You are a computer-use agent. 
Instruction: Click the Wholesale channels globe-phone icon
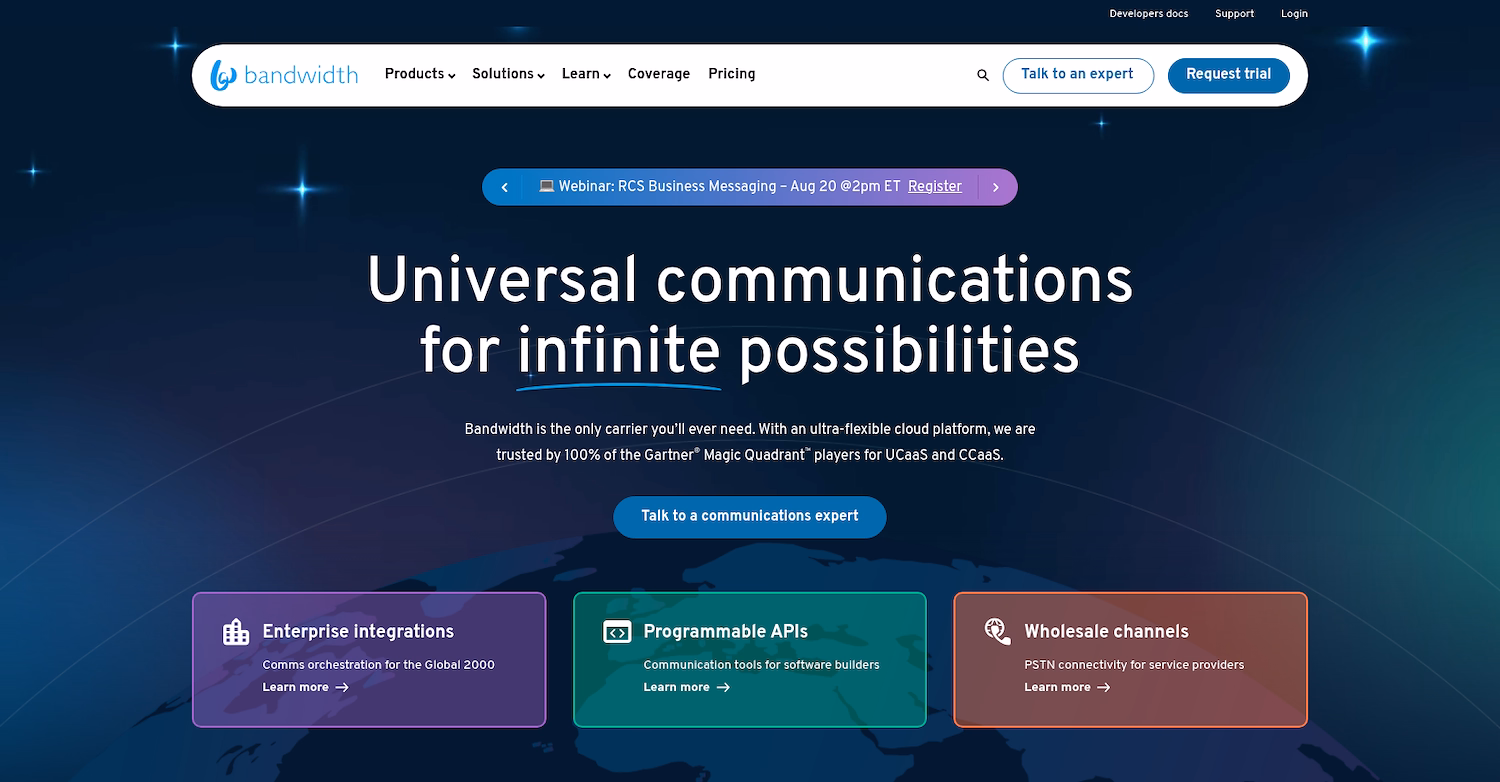pyautogui.click(x=997, y=631)
